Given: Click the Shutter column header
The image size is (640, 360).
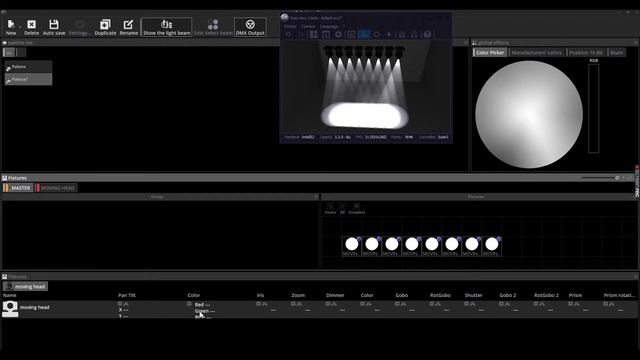Looking at the screenshot, I should coord(473,295).
